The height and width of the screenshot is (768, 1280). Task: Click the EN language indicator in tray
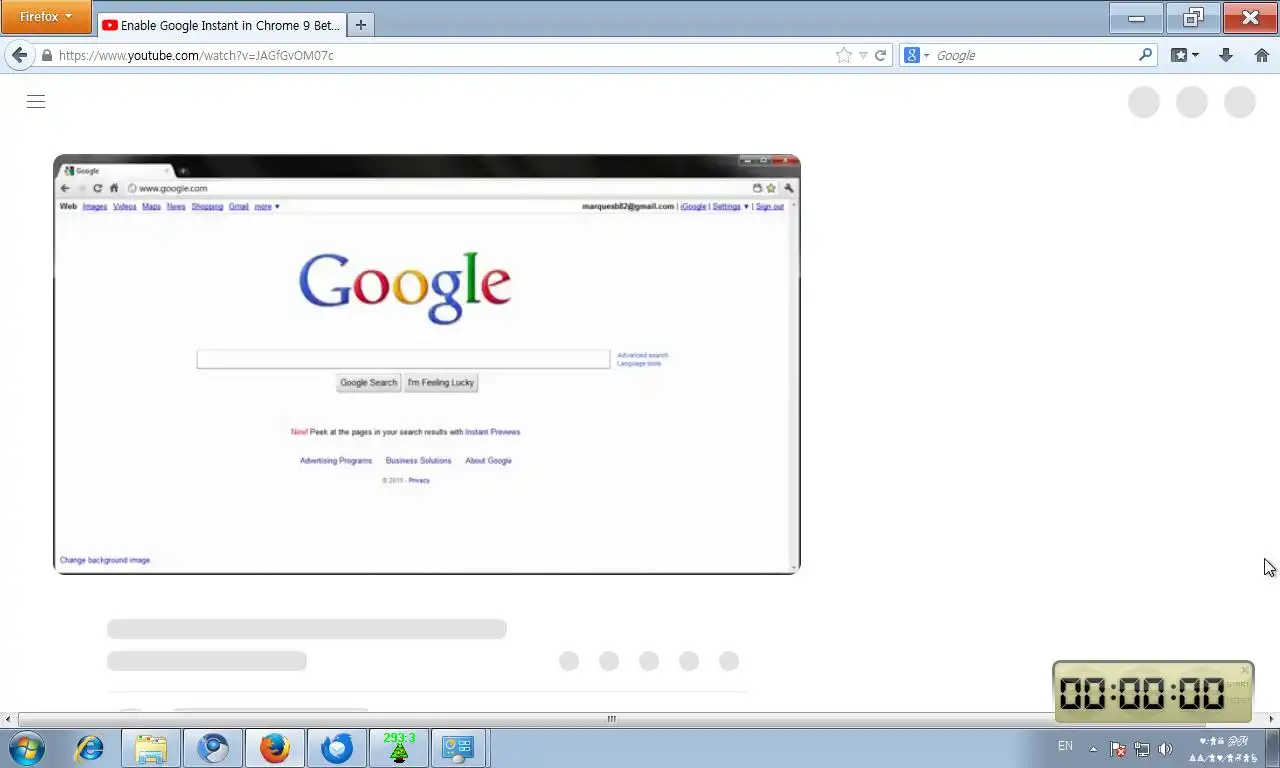(1065, 746)
